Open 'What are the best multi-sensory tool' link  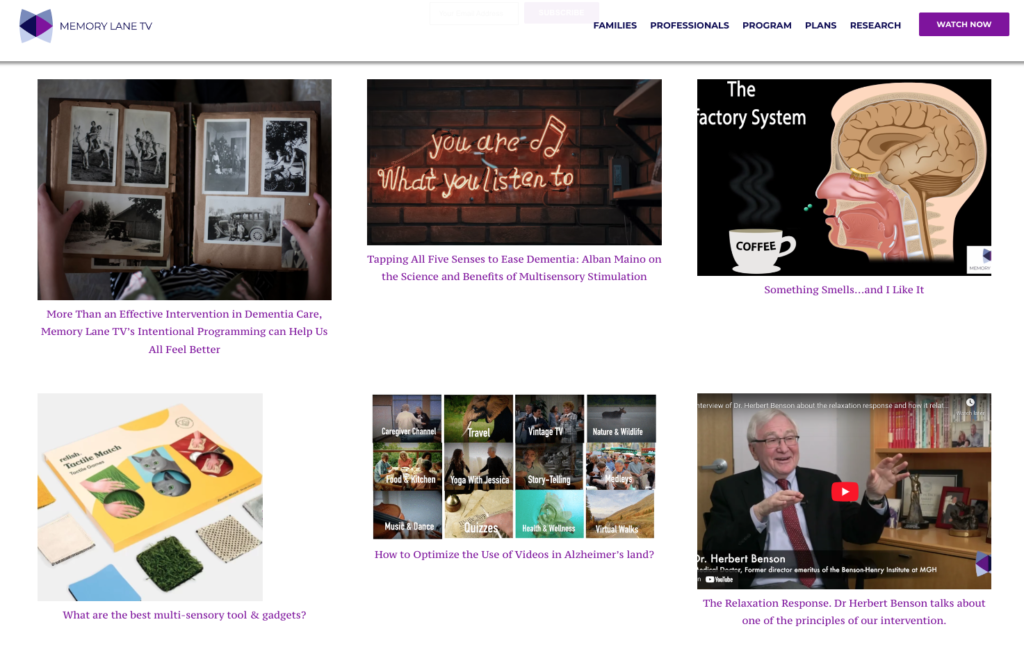click(184, 615)
